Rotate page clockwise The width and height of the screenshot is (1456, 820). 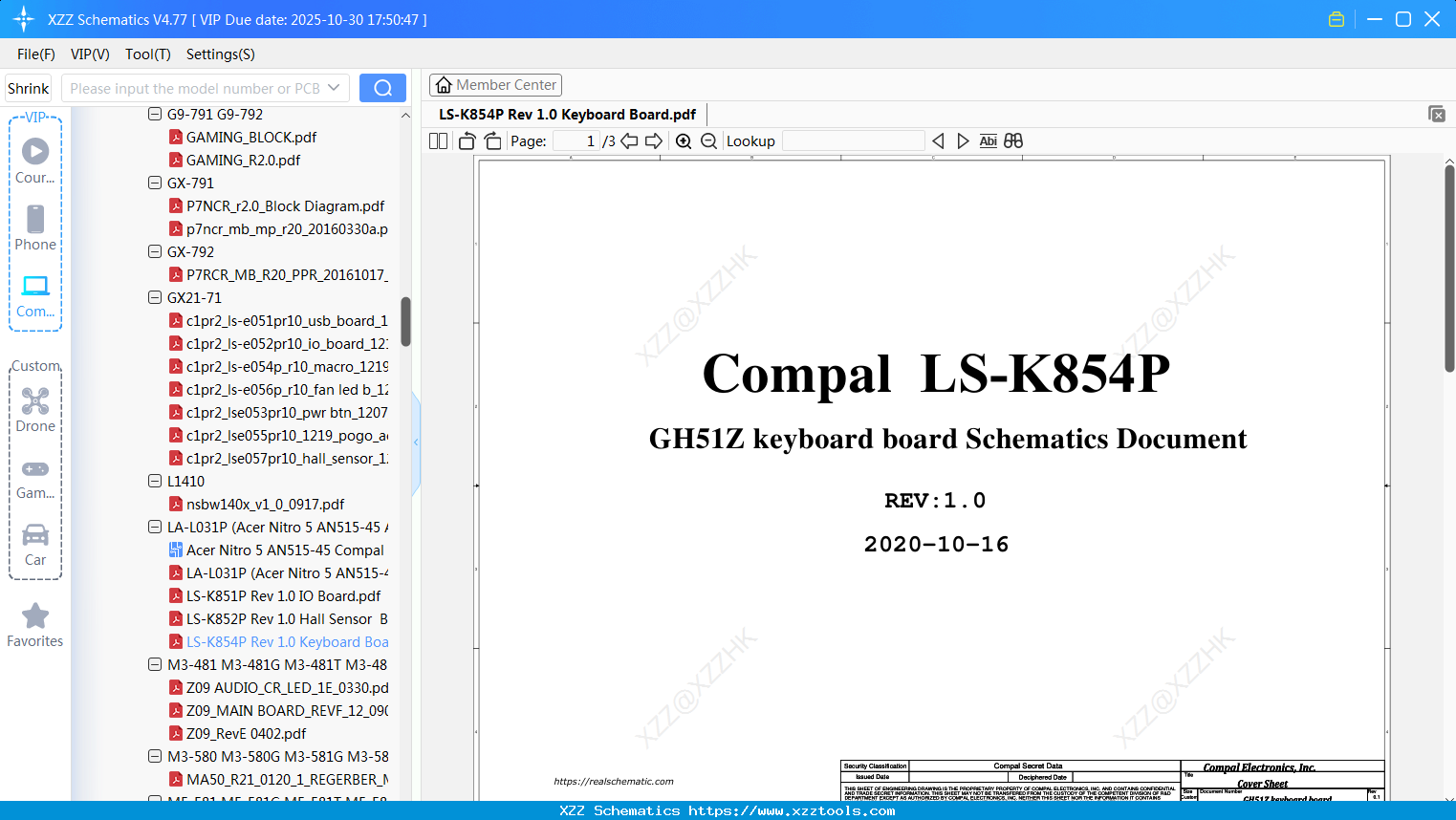(x=492, y=141)
